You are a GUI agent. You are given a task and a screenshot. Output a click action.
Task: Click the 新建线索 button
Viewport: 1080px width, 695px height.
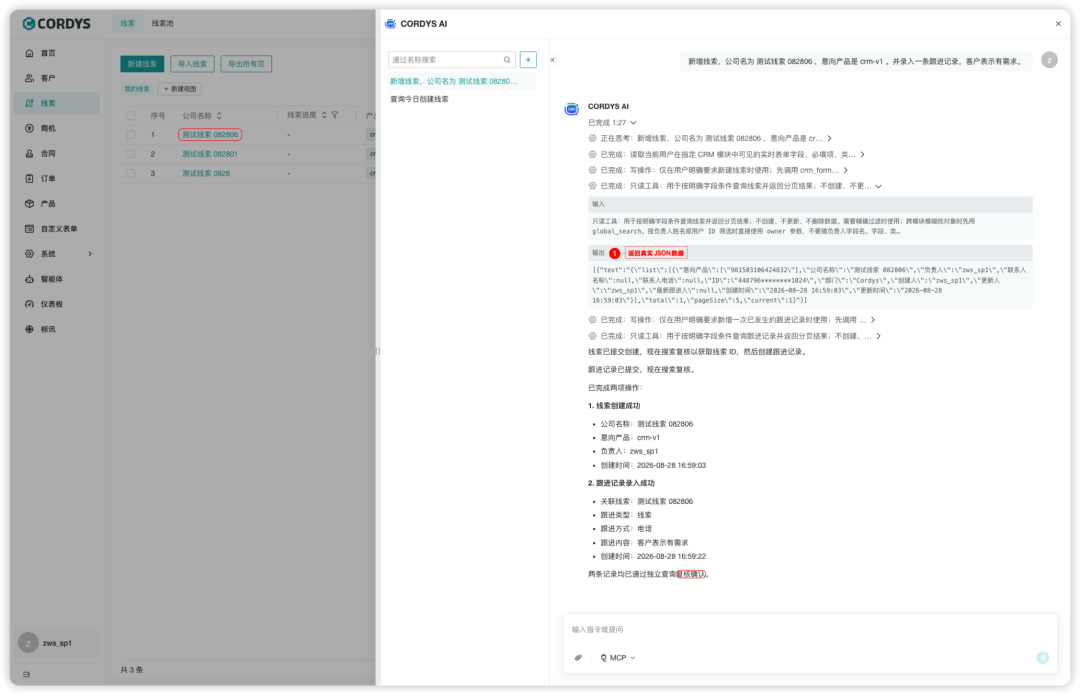point(142,64)
